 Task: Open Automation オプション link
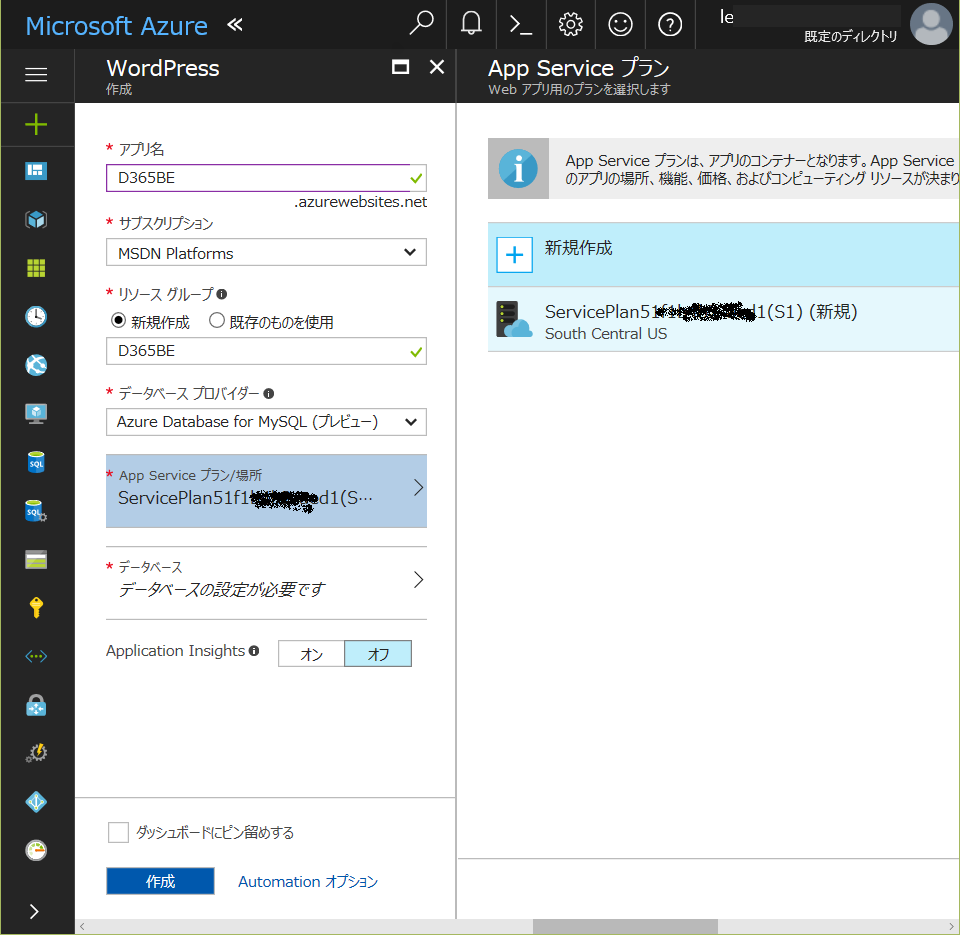tap(308, 882)
